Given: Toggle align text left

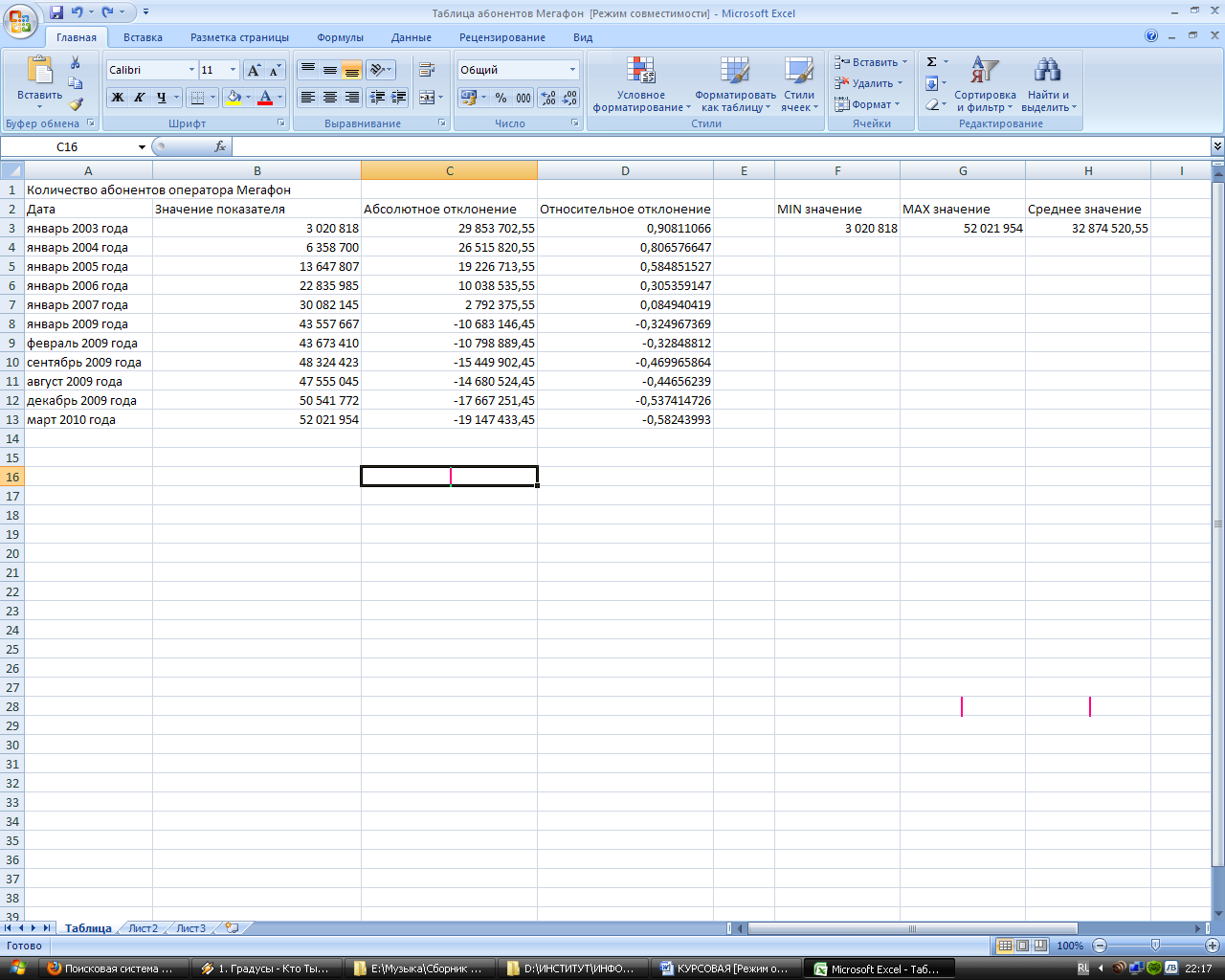Looking at the screenshot, I should (x=308, y=98).
